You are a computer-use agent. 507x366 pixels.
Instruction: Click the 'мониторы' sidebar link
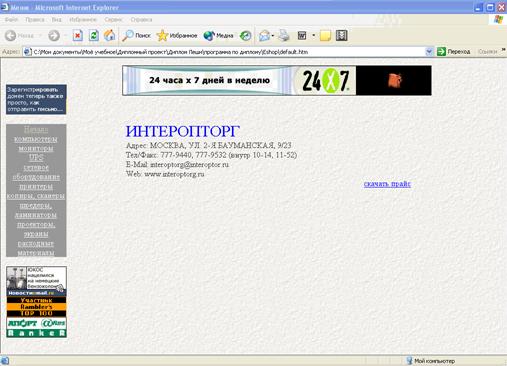tap(36, 148)
